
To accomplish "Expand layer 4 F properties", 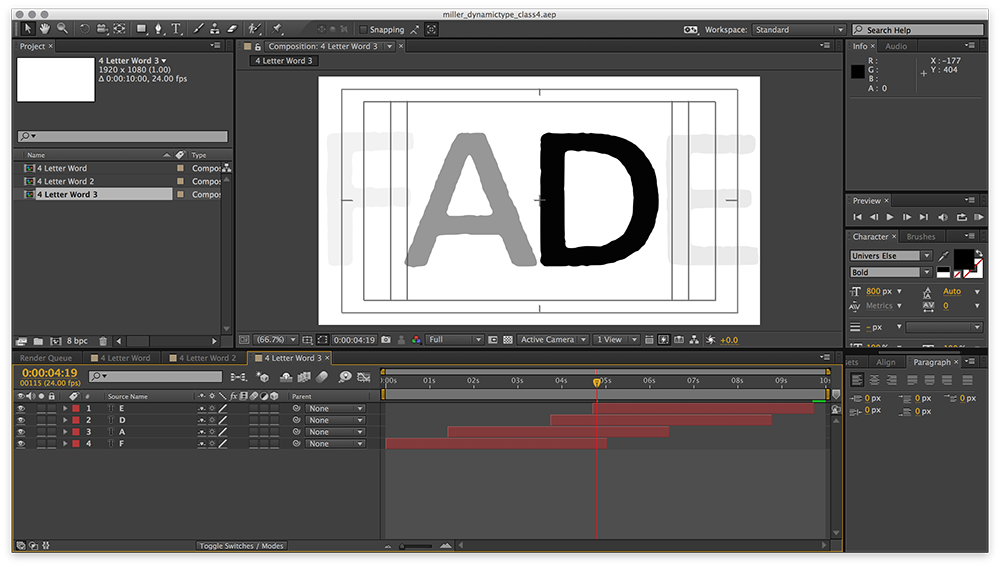I will tap(65, 444).
